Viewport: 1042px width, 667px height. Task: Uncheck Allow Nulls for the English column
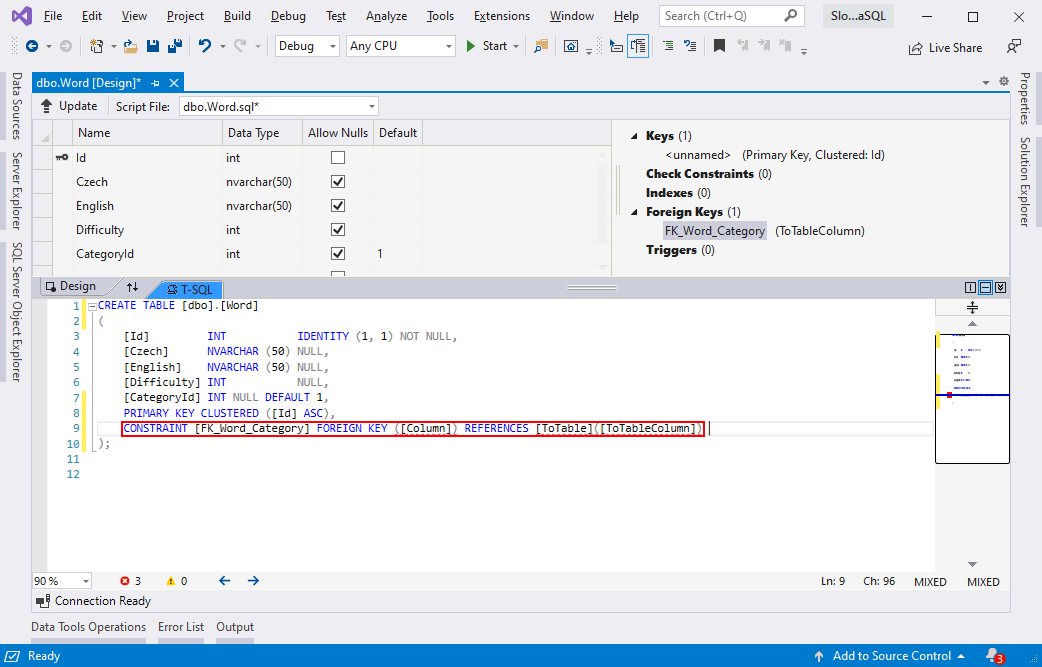338,205
